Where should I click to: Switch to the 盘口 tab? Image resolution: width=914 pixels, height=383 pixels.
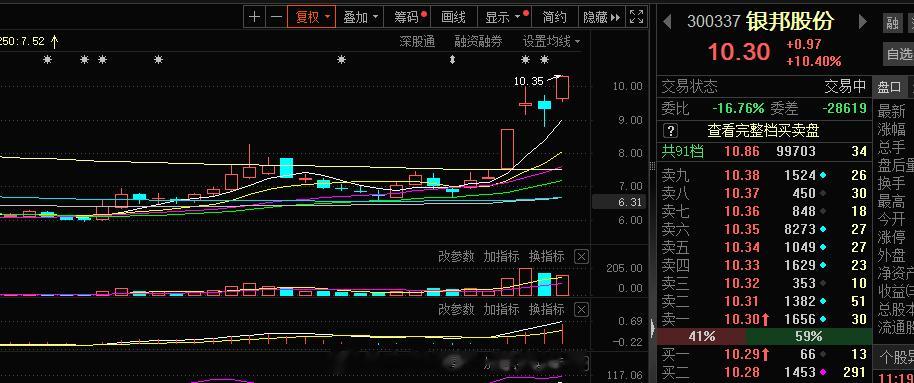(x=890, y=87)
